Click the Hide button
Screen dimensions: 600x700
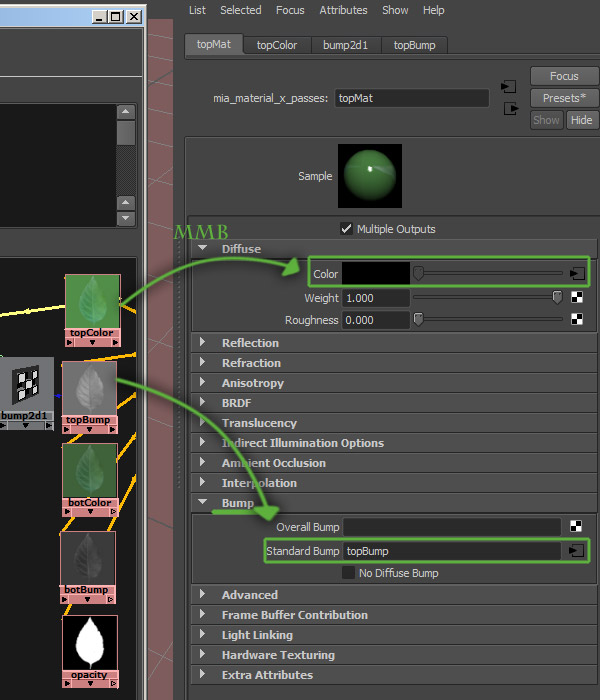[582, 120]
